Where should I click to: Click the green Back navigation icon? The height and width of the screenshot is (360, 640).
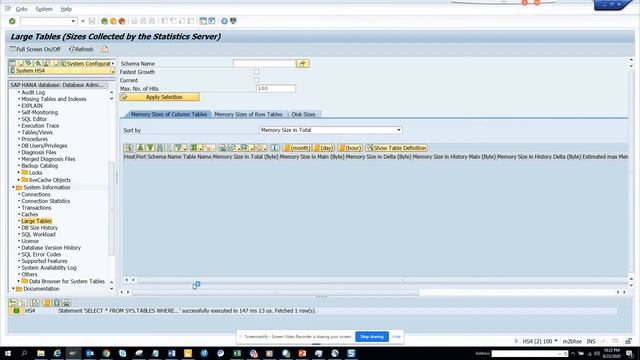[104, 21]
